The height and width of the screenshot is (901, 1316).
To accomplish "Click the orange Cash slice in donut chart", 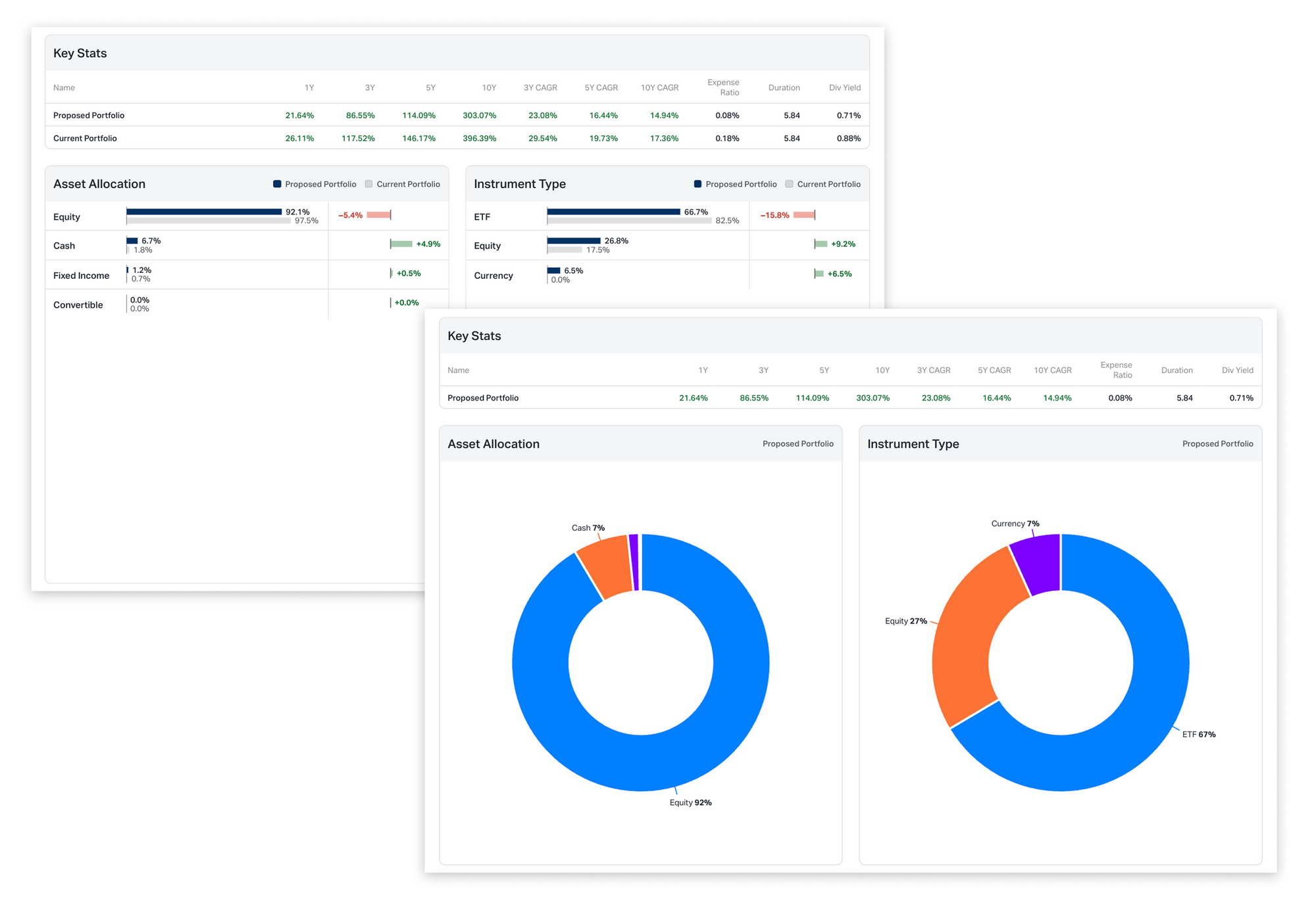I will point(607,564).
